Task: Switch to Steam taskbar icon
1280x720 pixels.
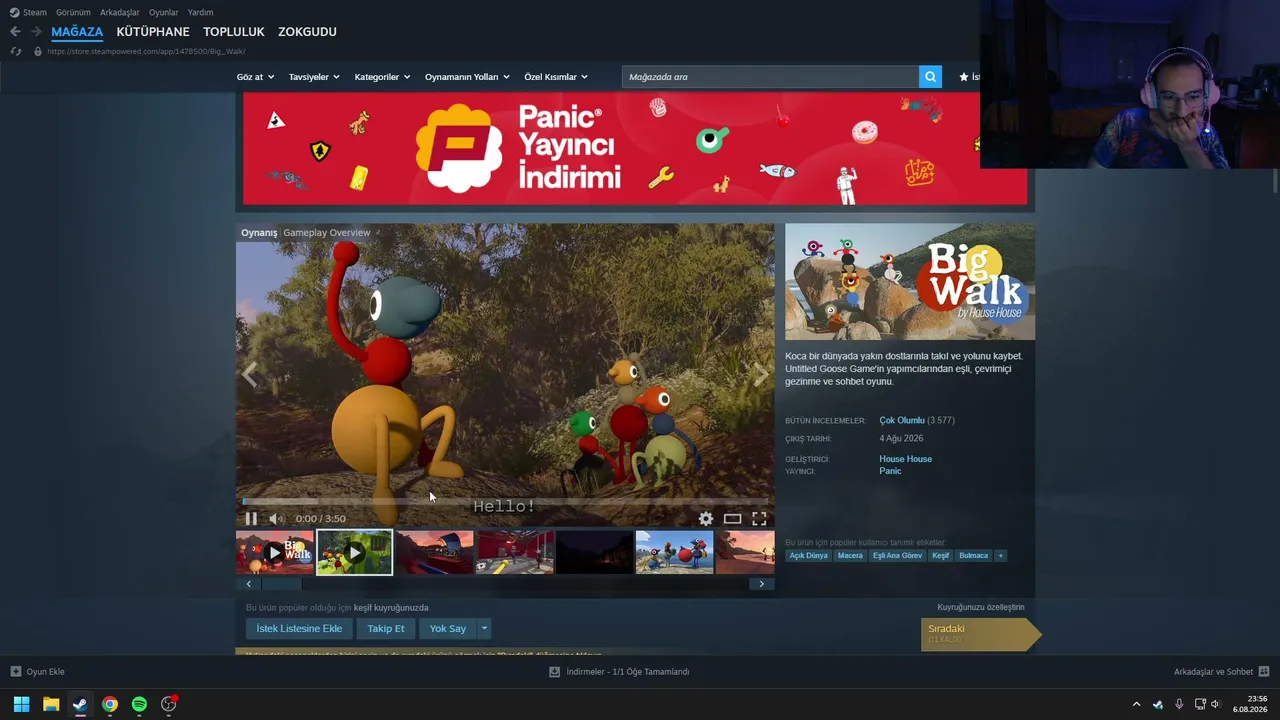Action: 80,704
